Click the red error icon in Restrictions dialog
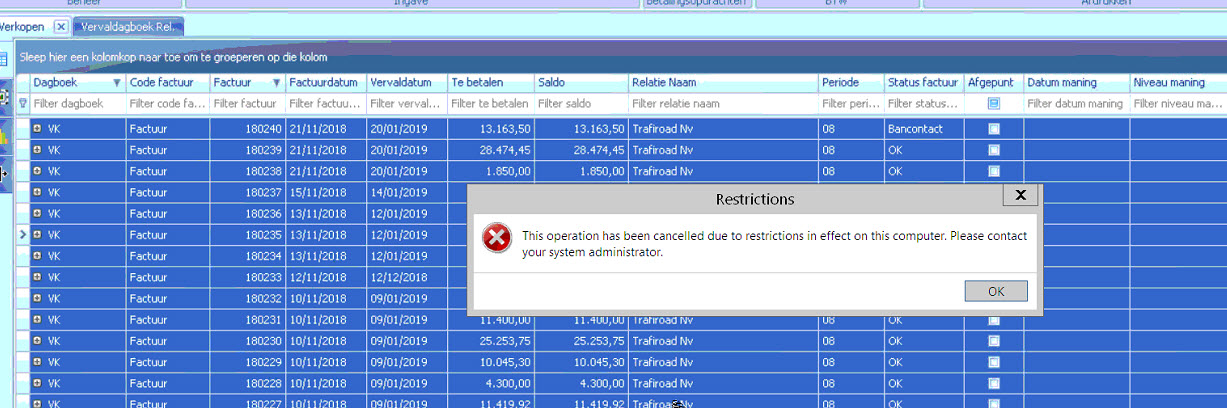 pos(497,238)
